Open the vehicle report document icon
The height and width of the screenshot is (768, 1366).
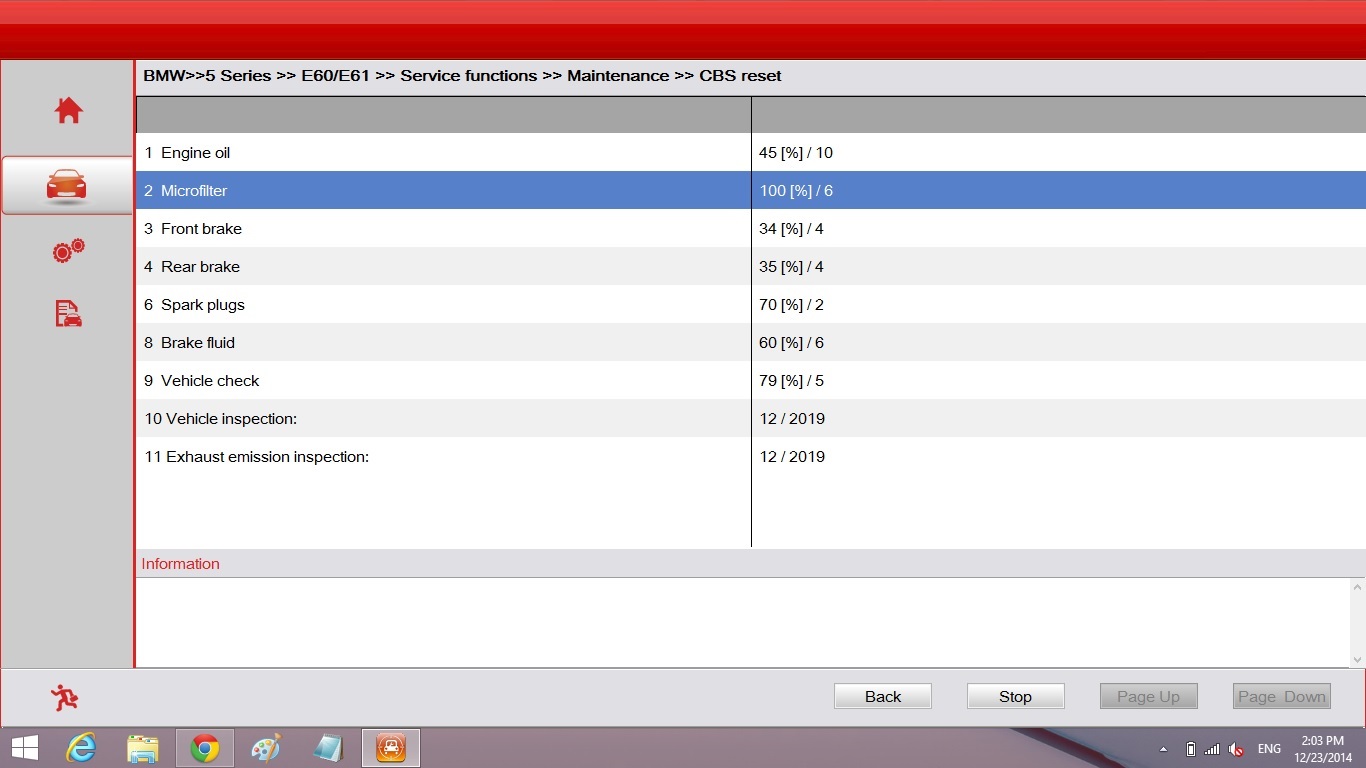pyautogui.click(x=68, y=314)
